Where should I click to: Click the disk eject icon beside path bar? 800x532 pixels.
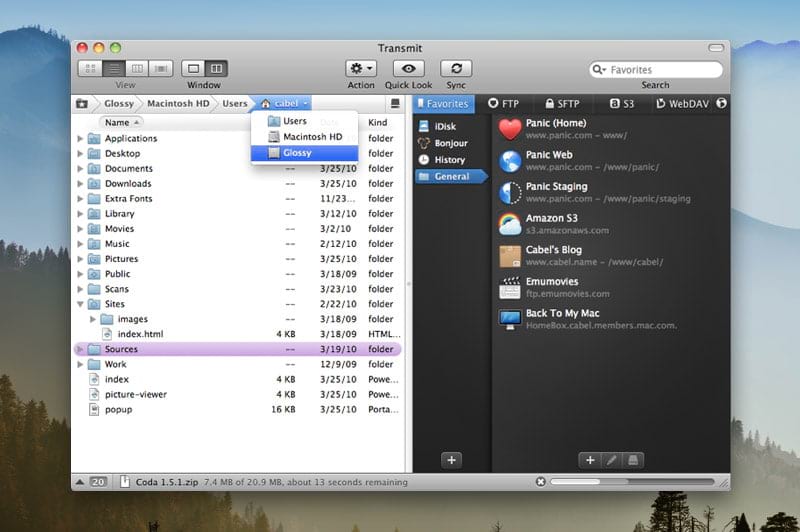(x=395, y=104)
